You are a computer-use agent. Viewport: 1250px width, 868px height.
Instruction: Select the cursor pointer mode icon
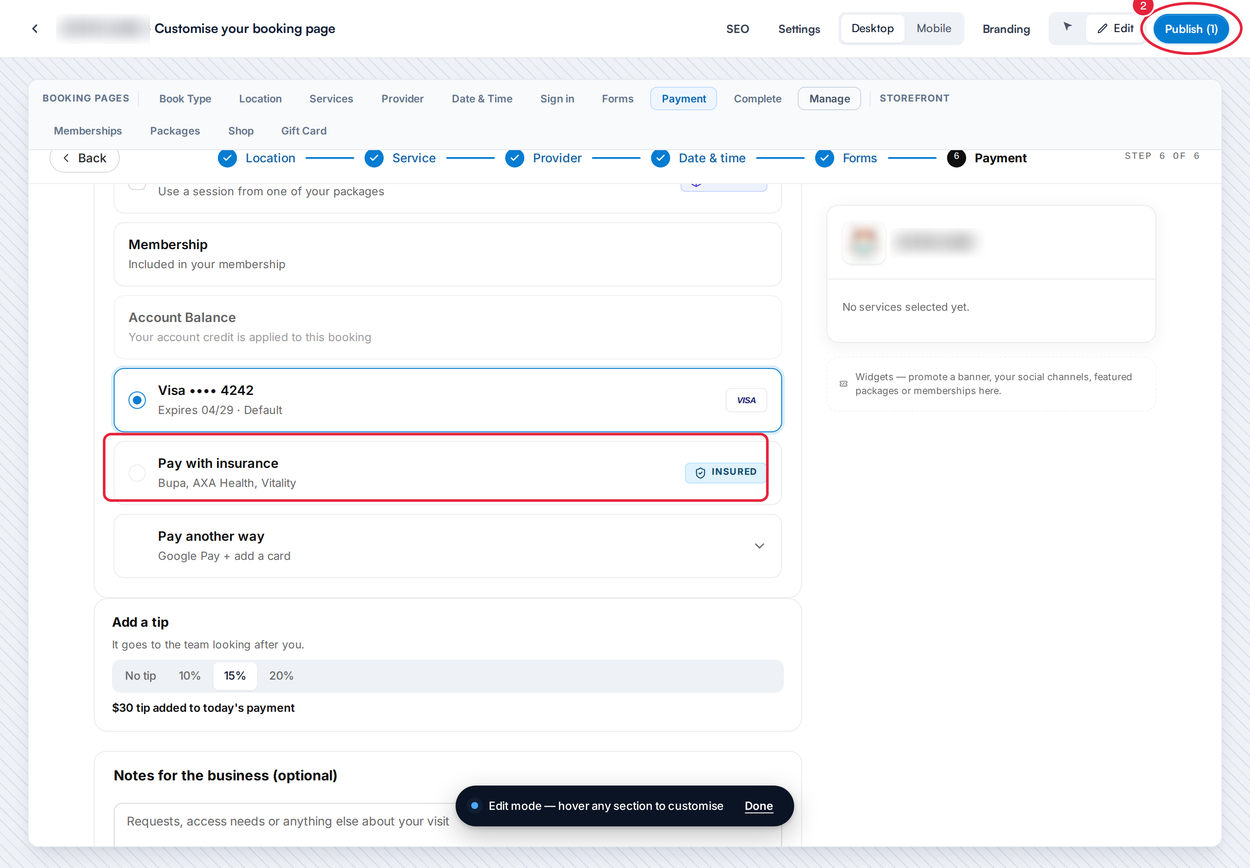coord(1067,28)
